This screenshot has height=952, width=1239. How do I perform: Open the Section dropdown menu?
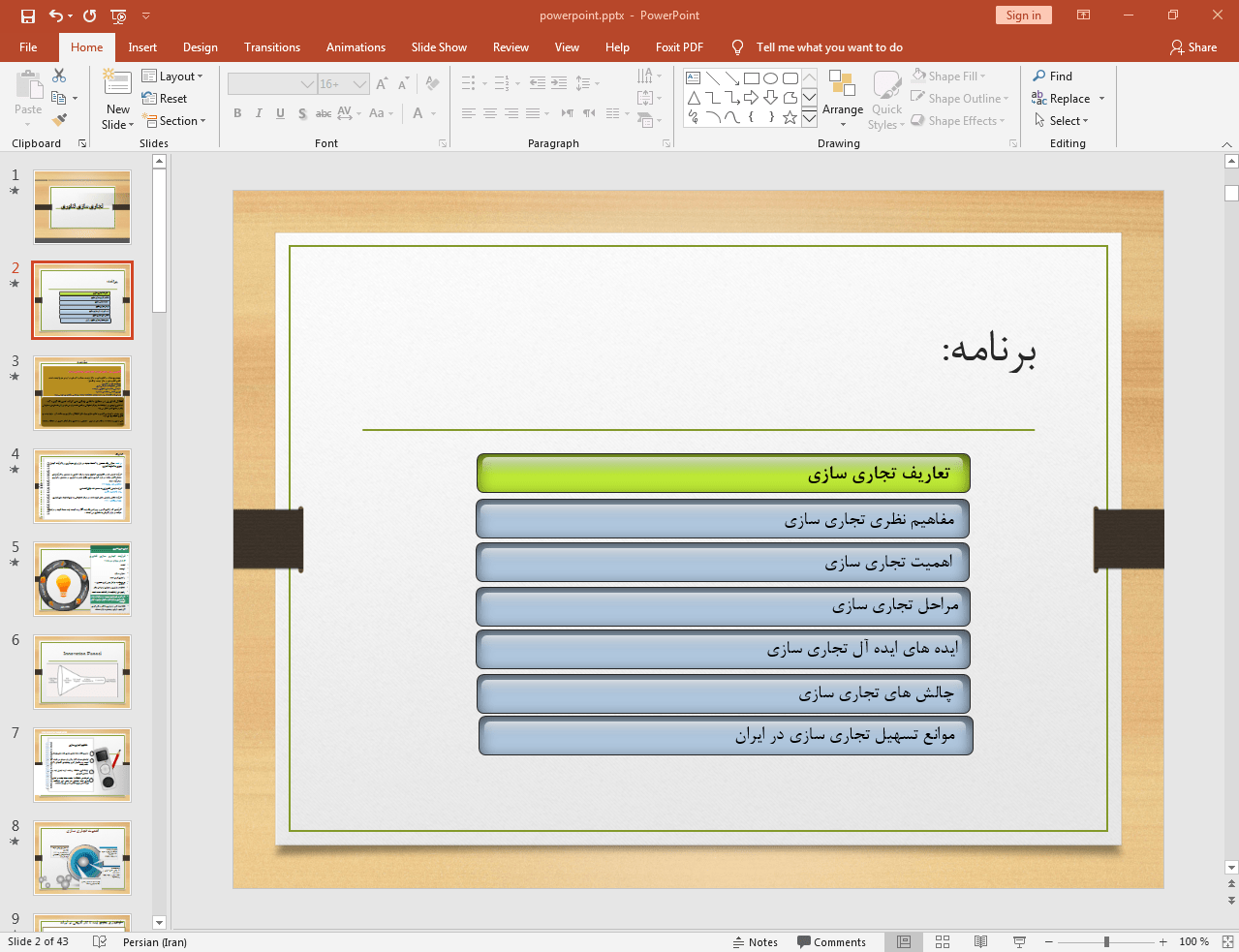click(x=174, y=121)
